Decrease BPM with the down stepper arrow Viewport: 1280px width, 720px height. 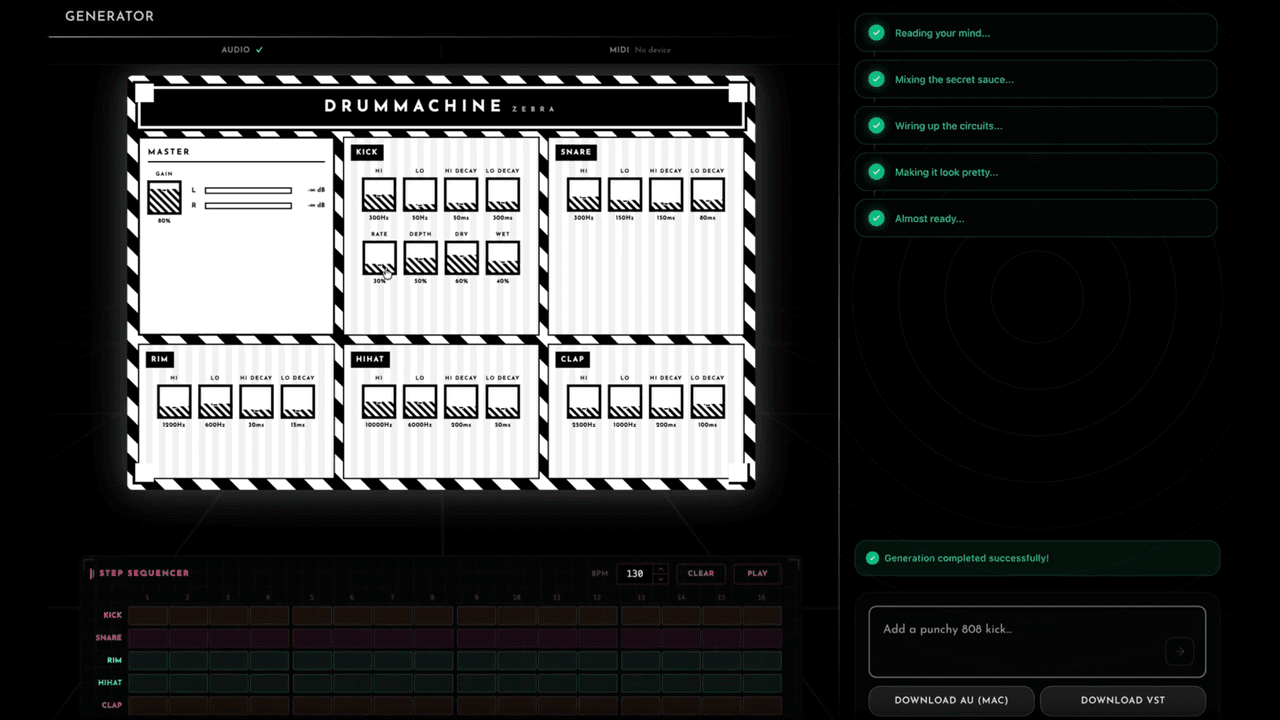tap(660, 579)
